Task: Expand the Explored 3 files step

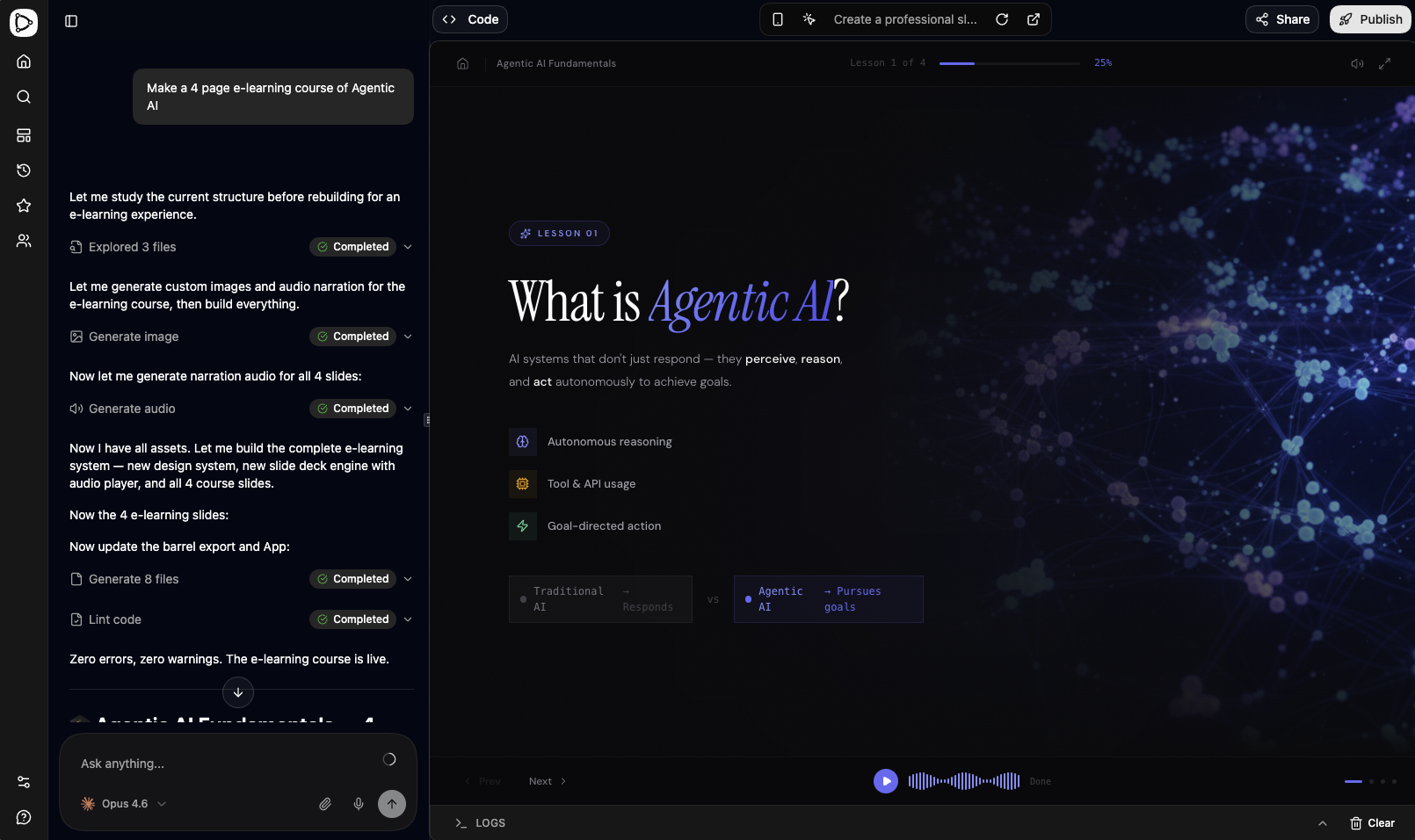Action: (x=408, y=247)
